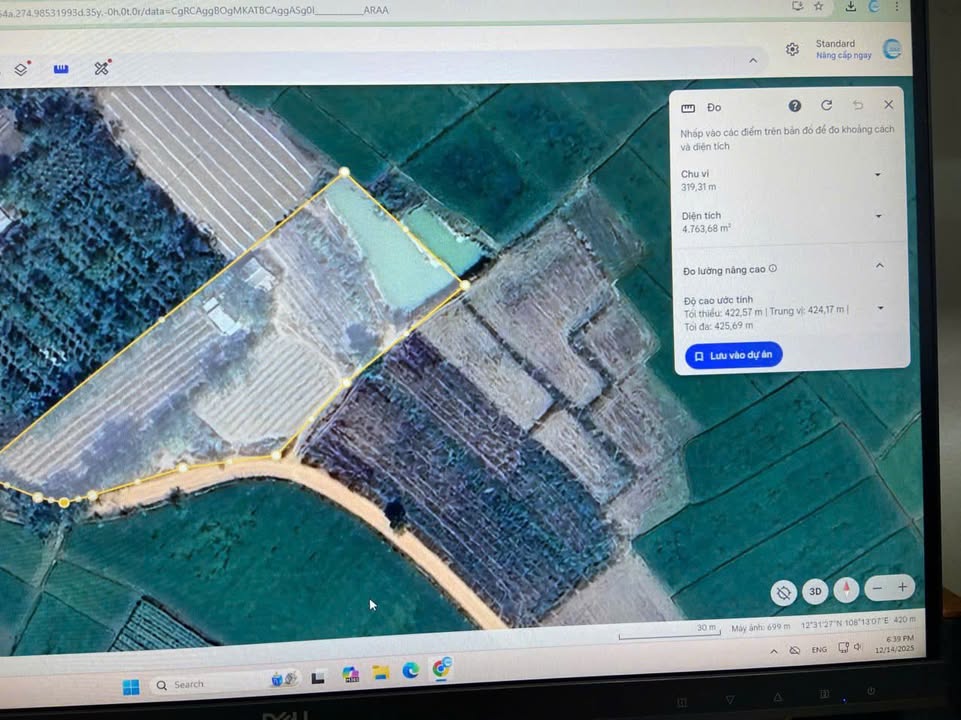Expand the Diện tích dropdown

click(877, 215)
